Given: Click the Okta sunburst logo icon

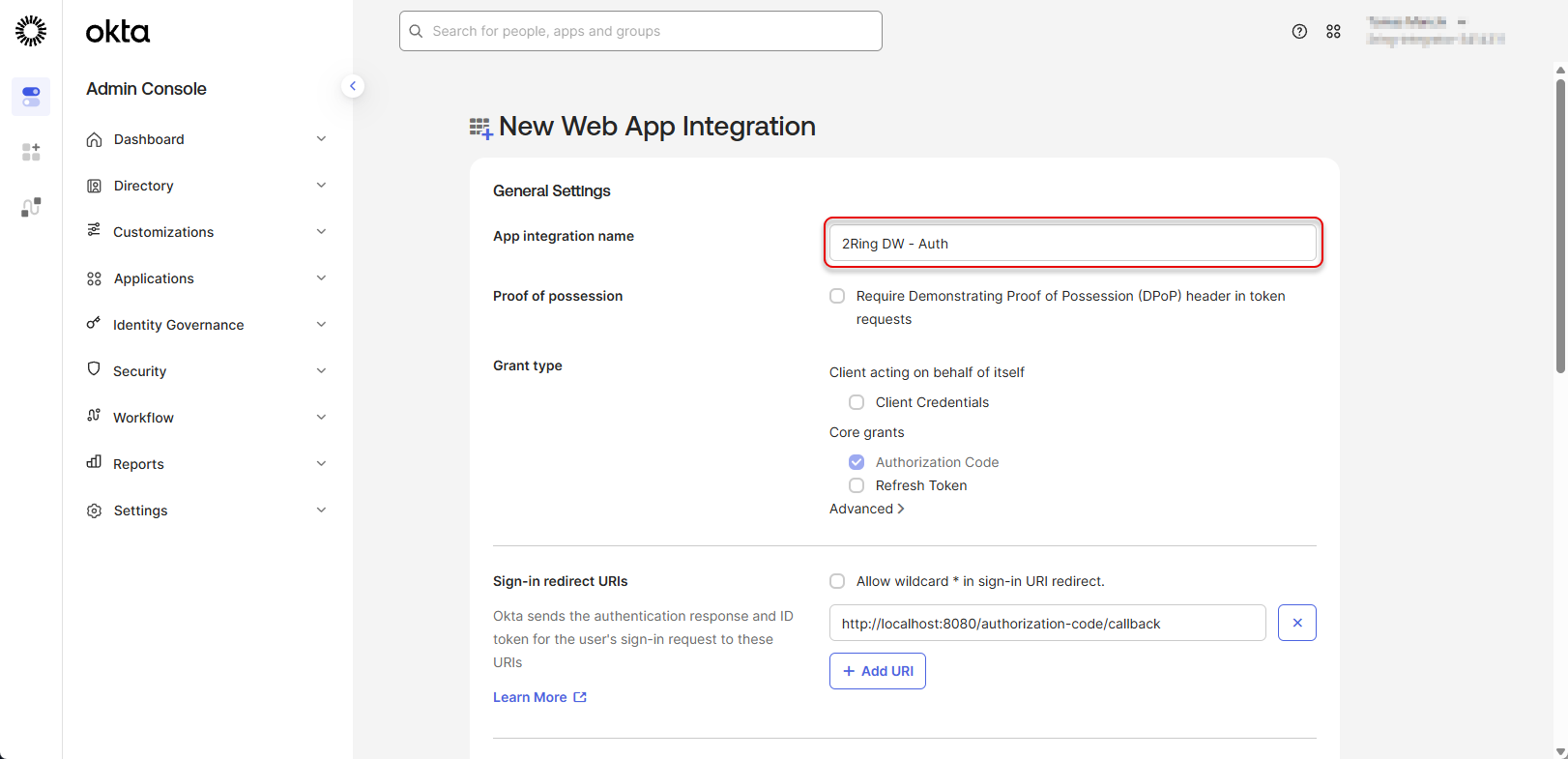Looking at the screenshot, I should (x=31, y=31).
